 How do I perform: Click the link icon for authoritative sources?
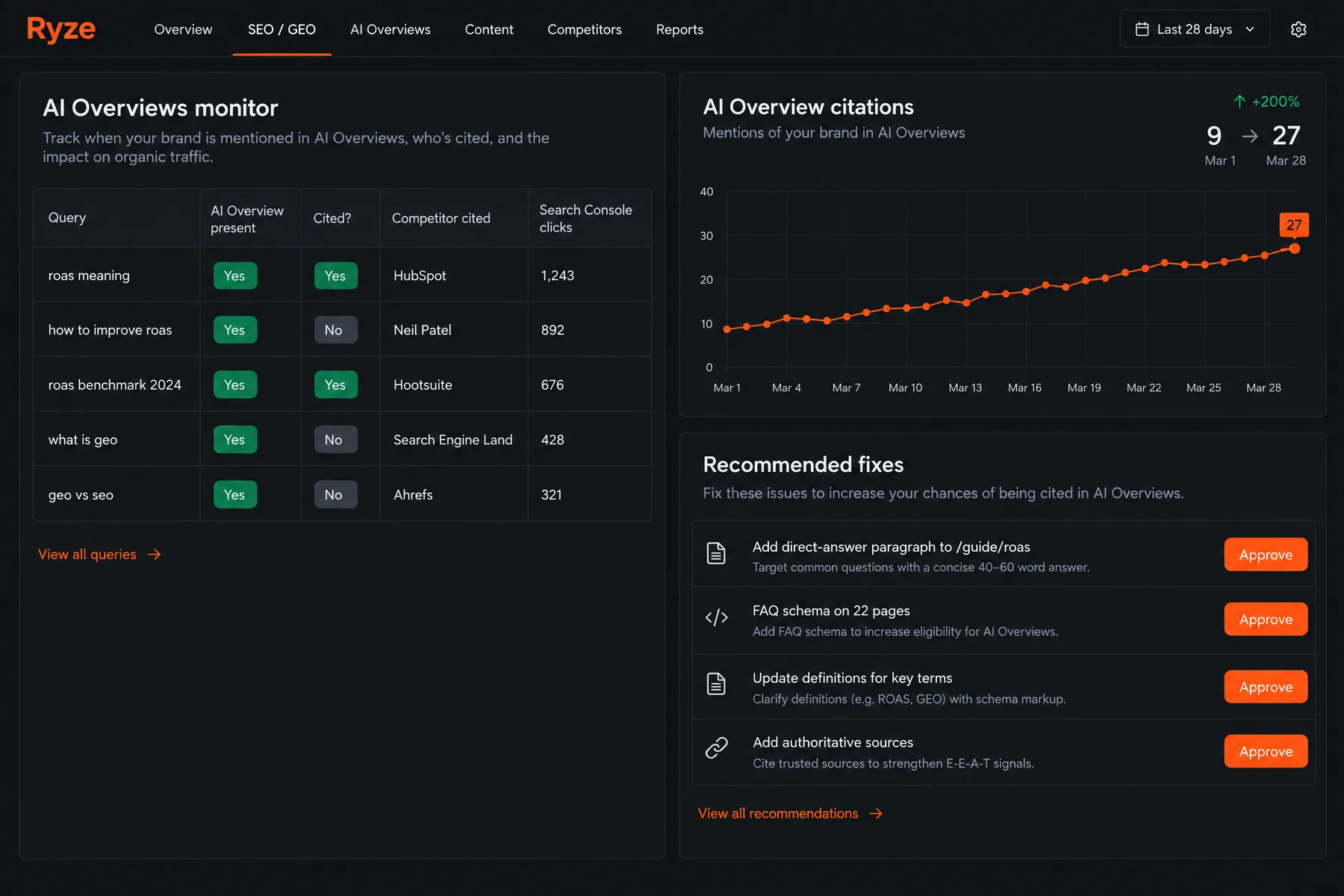click(716, 747)
